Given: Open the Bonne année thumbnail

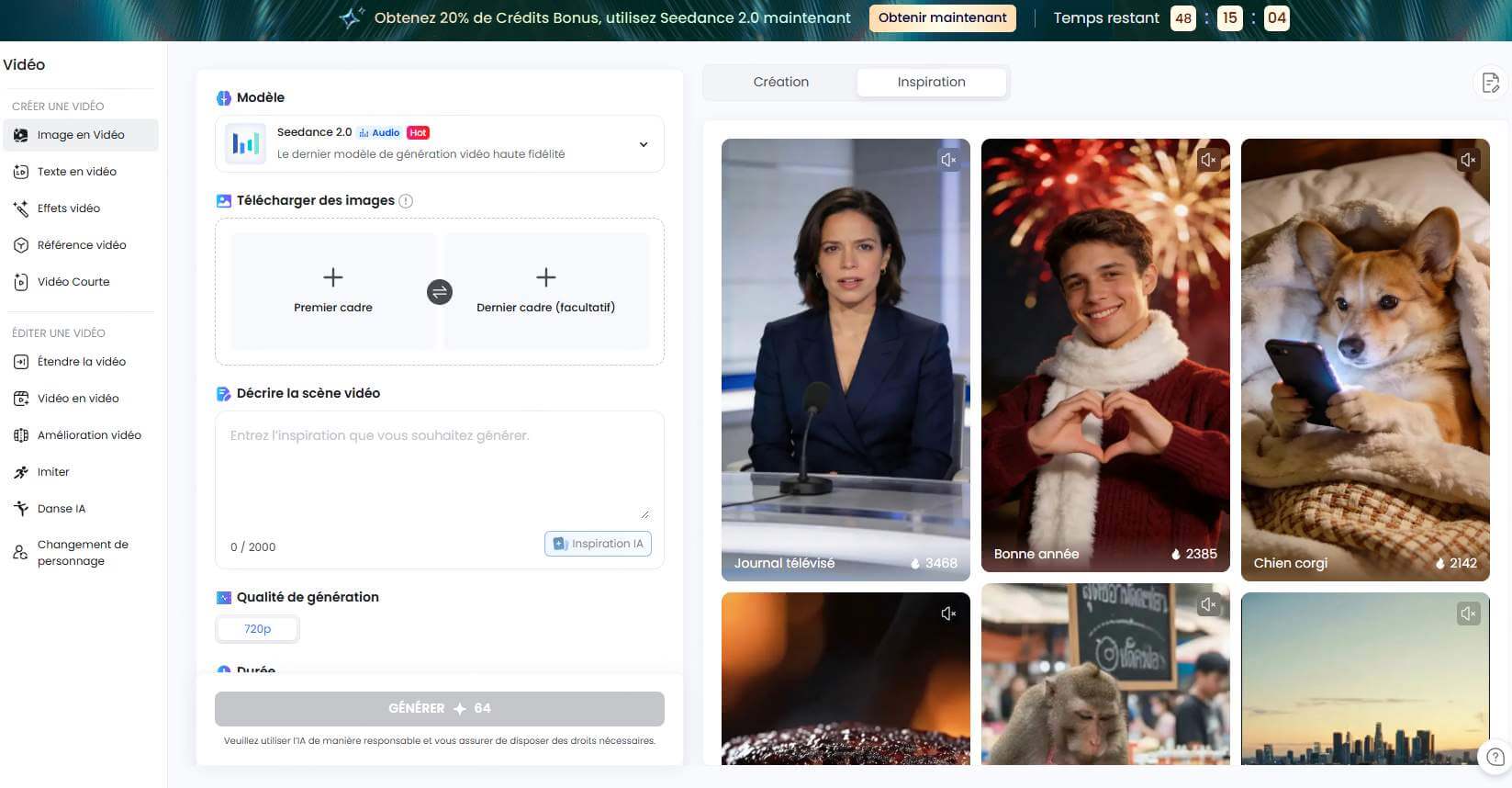Looking at the screenshot, I should click(x=1105, y=355).
